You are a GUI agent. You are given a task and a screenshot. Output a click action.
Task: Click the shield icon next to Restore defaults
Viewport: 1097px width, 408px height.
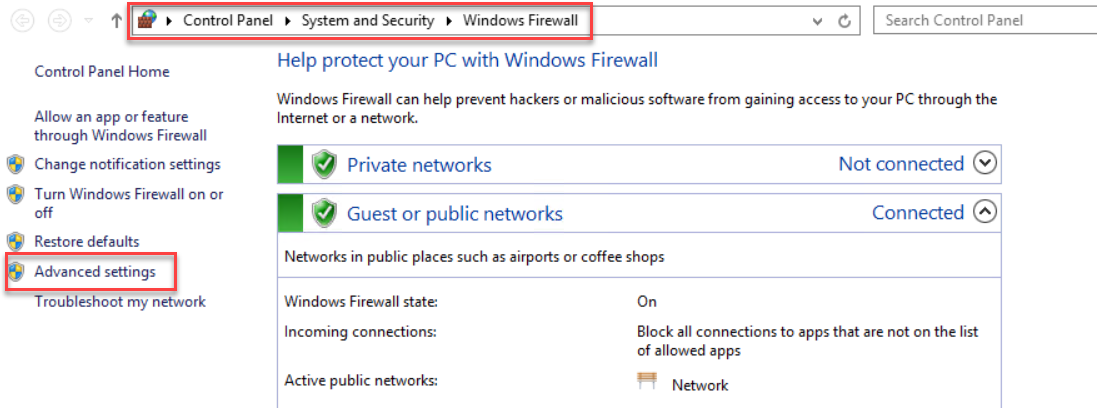[15, 242]
